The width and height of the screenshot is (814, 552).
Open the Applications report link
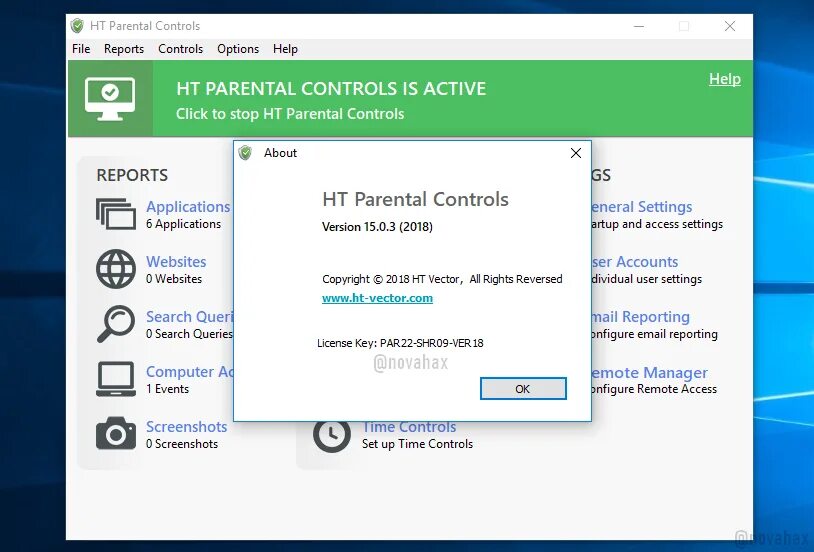point(188,206)
